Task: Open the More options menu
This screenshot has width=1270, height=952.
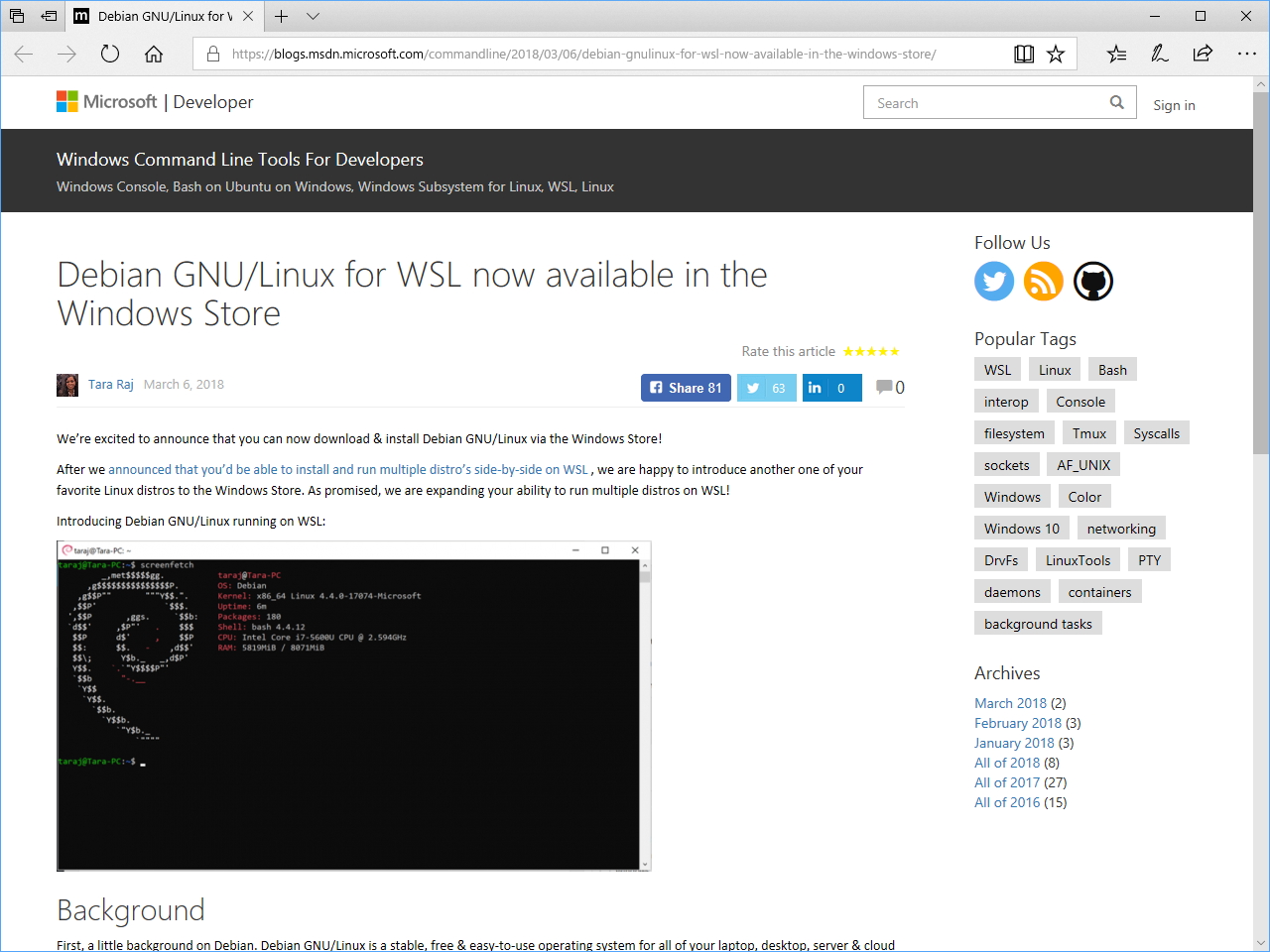Action: [1246, 54]
